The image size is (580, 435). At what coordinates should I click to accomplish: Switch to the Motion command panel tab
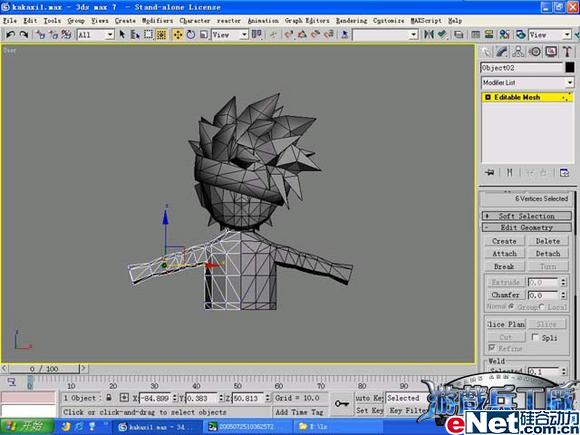pos(535,52)
